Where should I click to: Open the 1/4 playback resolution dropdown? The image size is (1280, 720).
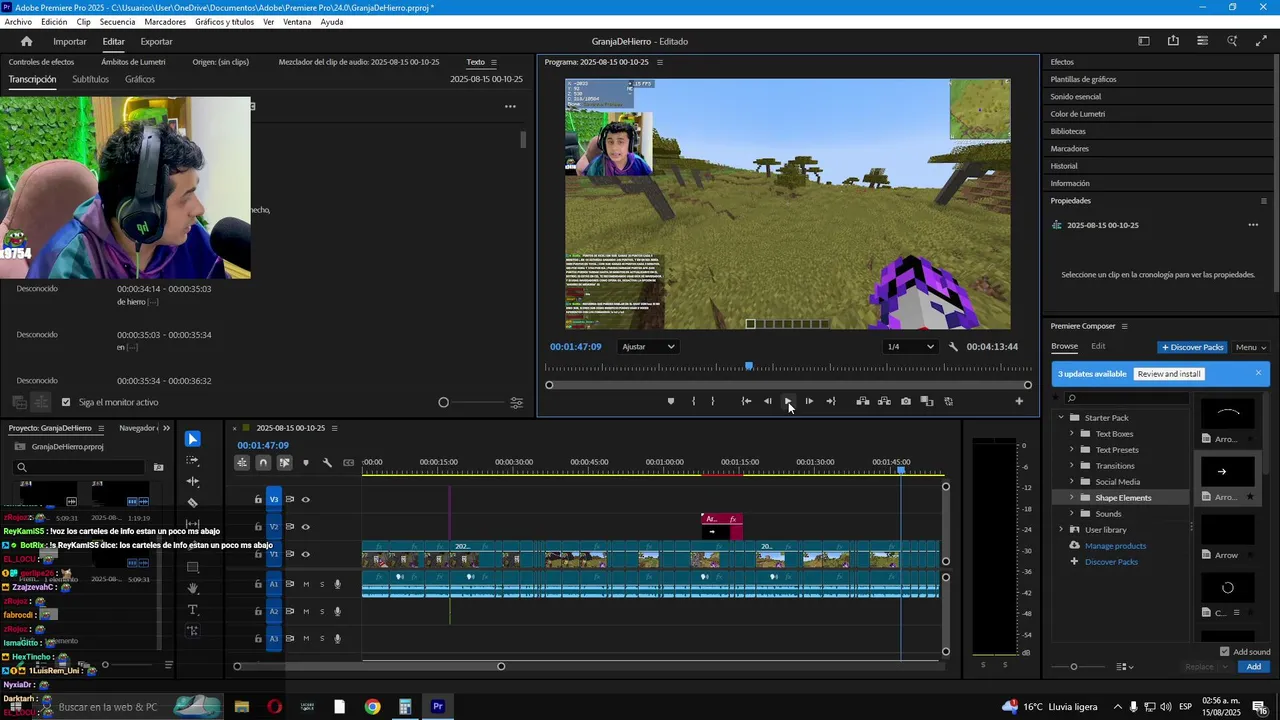(x=911, y=347)
